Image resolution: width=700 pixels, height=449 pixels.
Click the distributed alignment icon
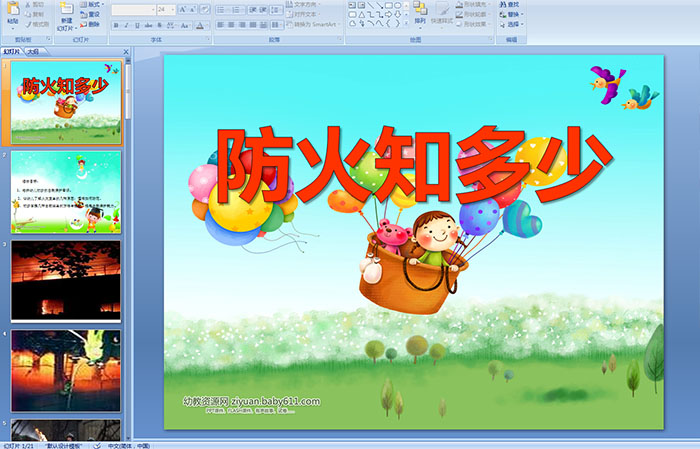click(x=263, y=25)
